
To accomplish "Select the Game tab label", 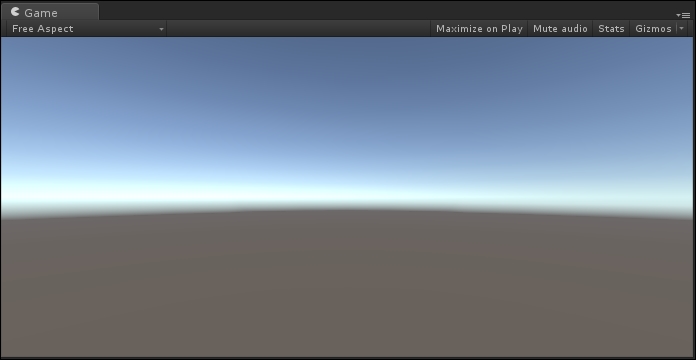I will coord(41,13).
